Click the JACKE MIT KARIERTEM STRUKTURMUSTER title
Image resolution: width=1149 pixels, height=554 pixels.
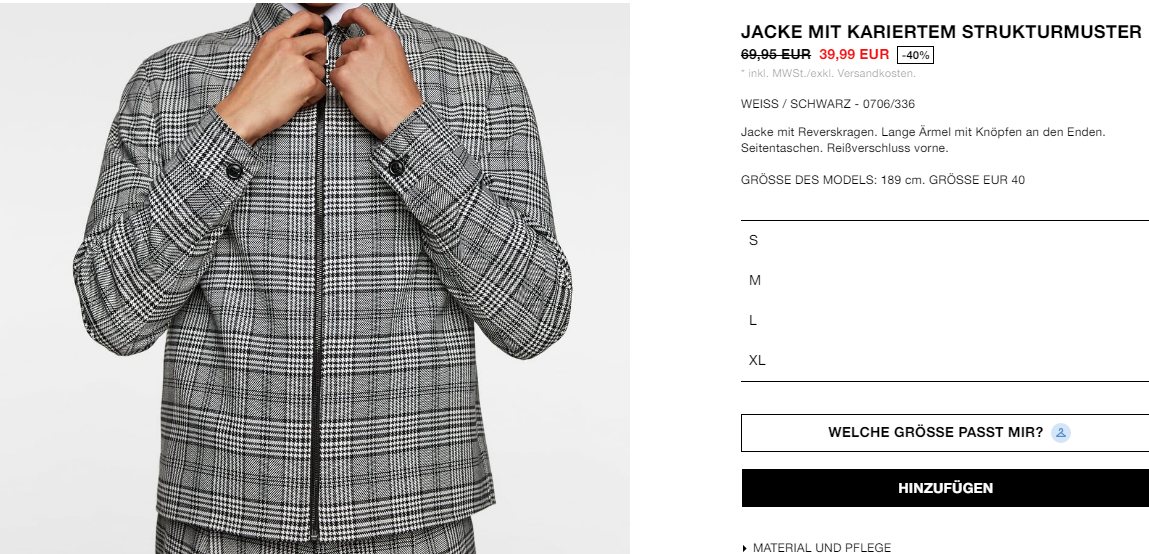tap(941, 32)
